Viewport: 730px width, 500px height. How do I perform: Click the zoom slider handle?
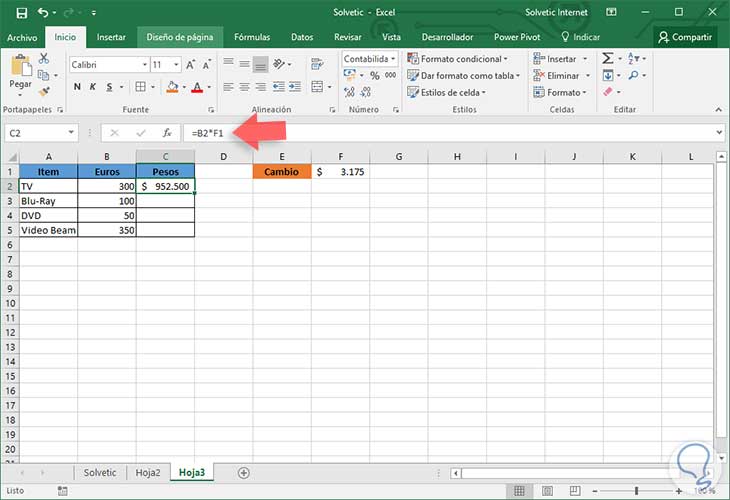coord(636,491)
